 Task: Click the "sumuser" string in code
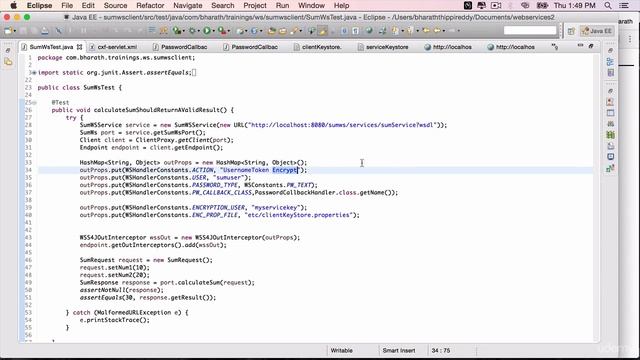click(x=230, y=178)
